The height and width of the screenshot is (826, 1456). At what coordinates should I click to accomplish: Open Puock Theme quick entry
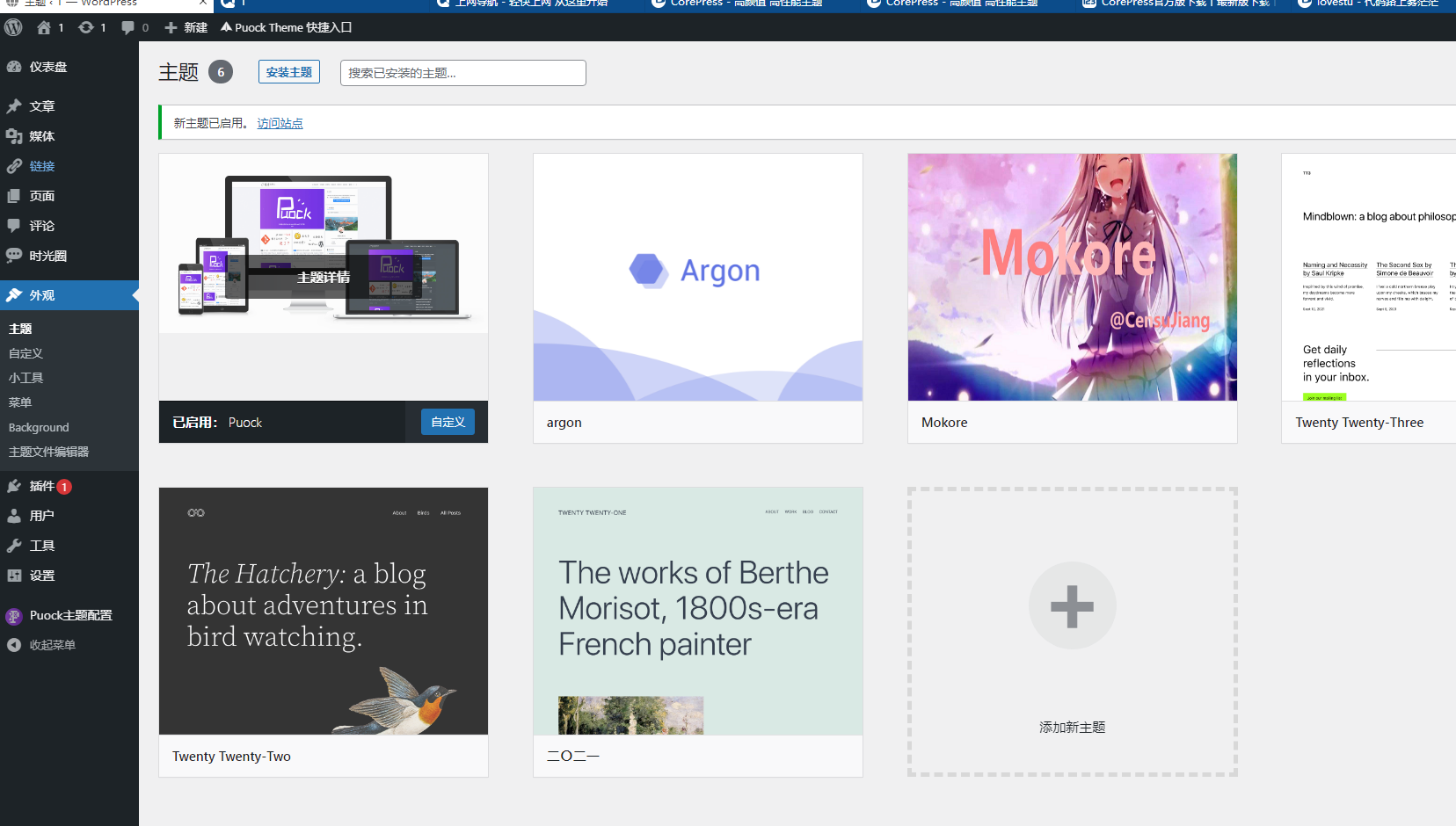[287, 27]
